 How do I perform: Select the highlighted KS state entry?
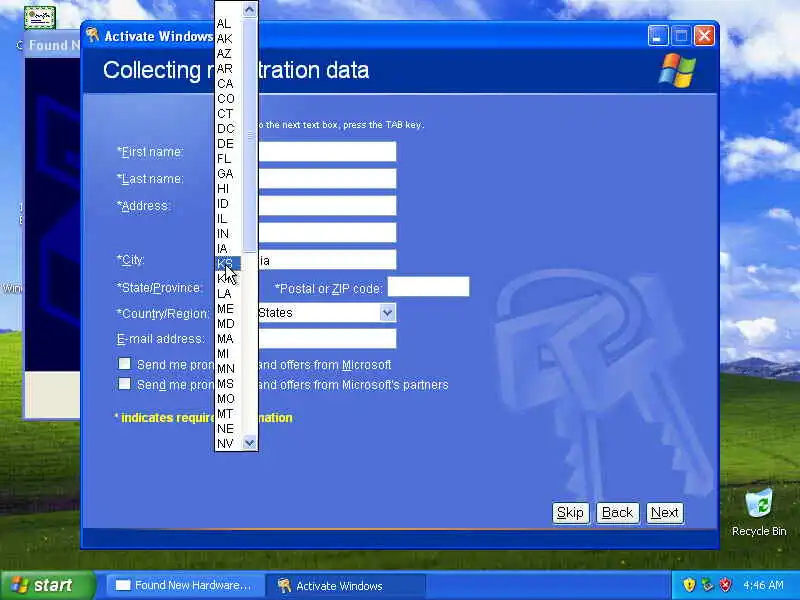click(228, 264)
